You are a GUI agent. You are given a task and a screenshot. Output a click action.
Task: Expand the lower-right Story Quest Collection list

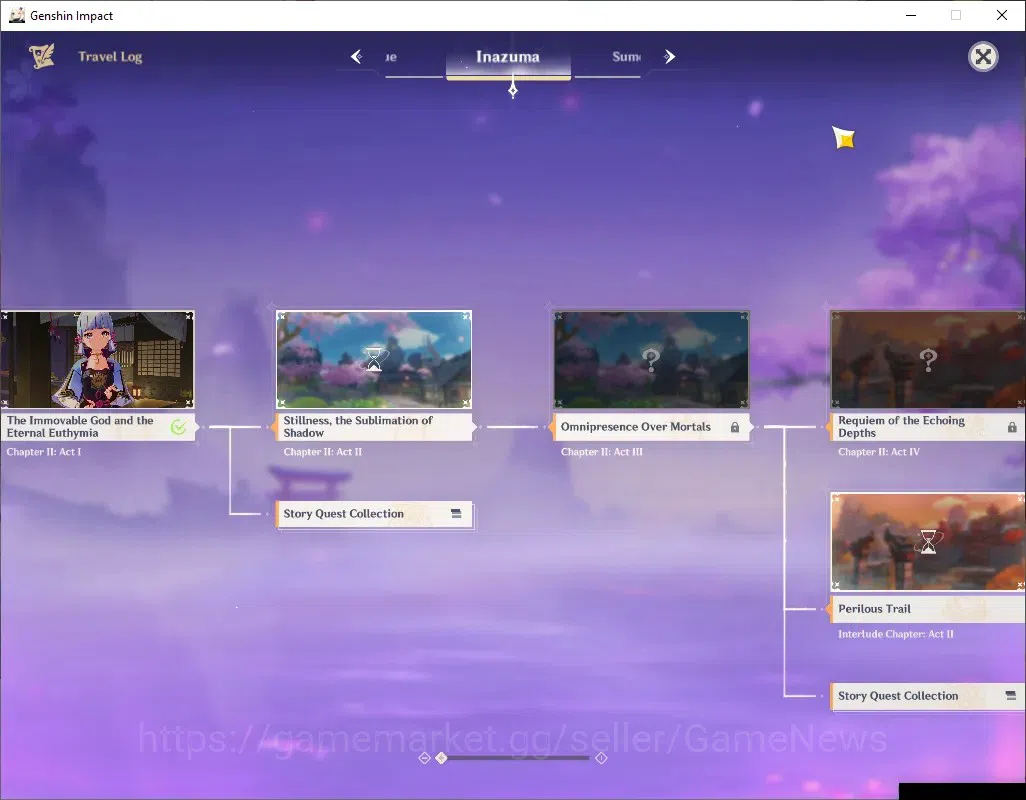(x=928, y=696)
